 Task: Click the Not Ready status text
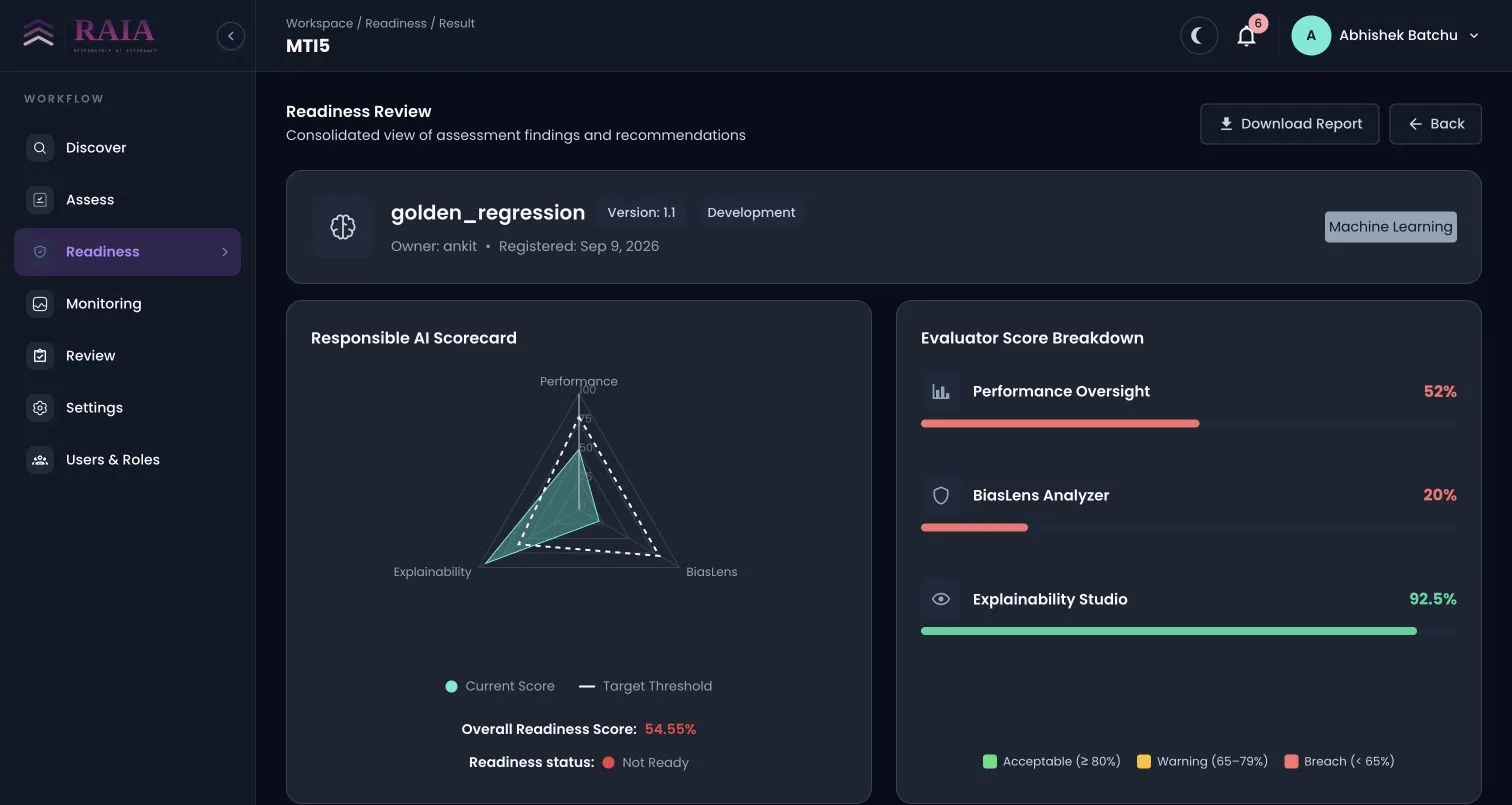click(x=655, y=763)
